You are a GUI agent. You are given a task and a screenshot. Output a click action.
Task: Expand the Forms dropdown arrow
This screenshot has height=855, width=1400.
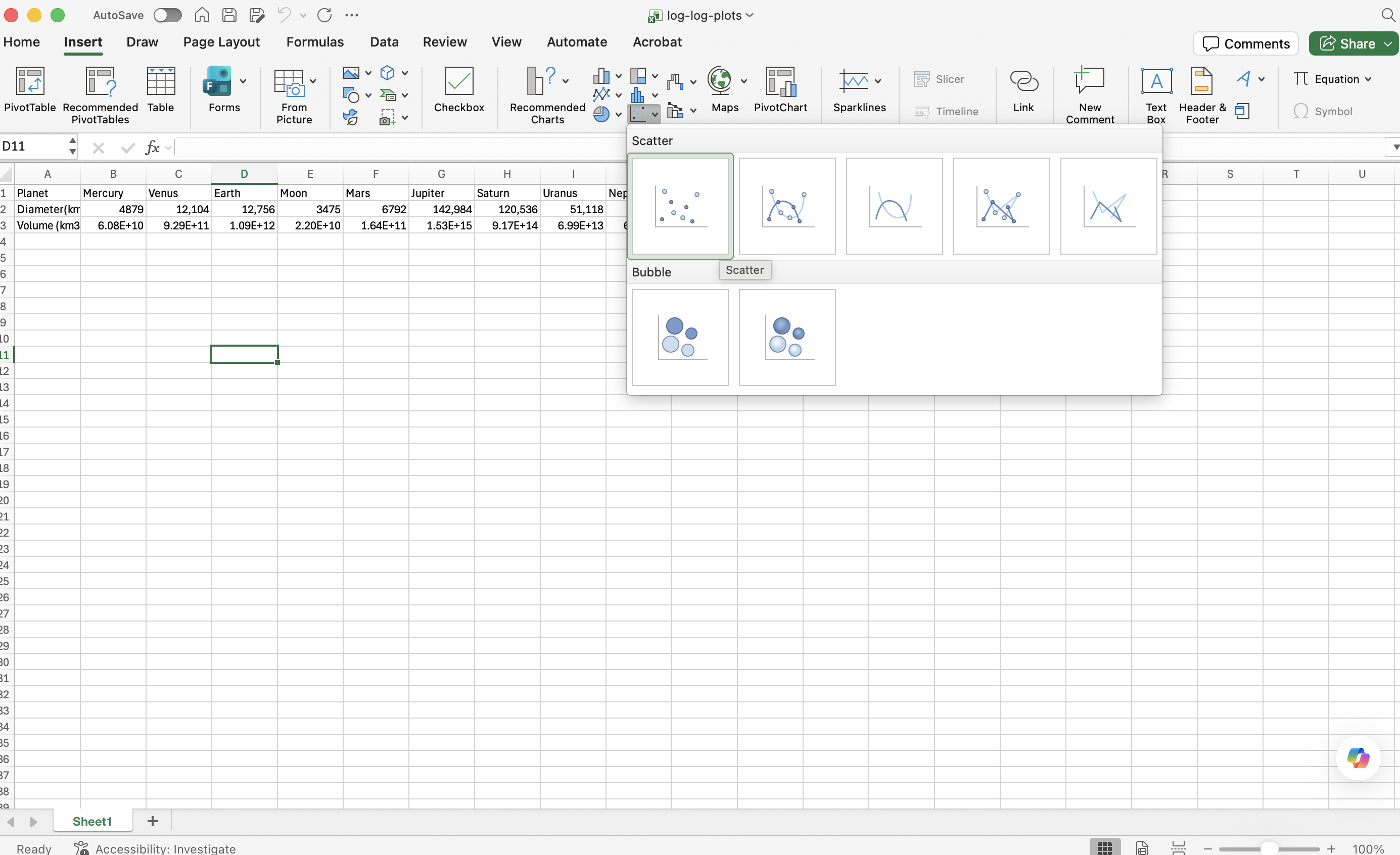tap(243, 81)
